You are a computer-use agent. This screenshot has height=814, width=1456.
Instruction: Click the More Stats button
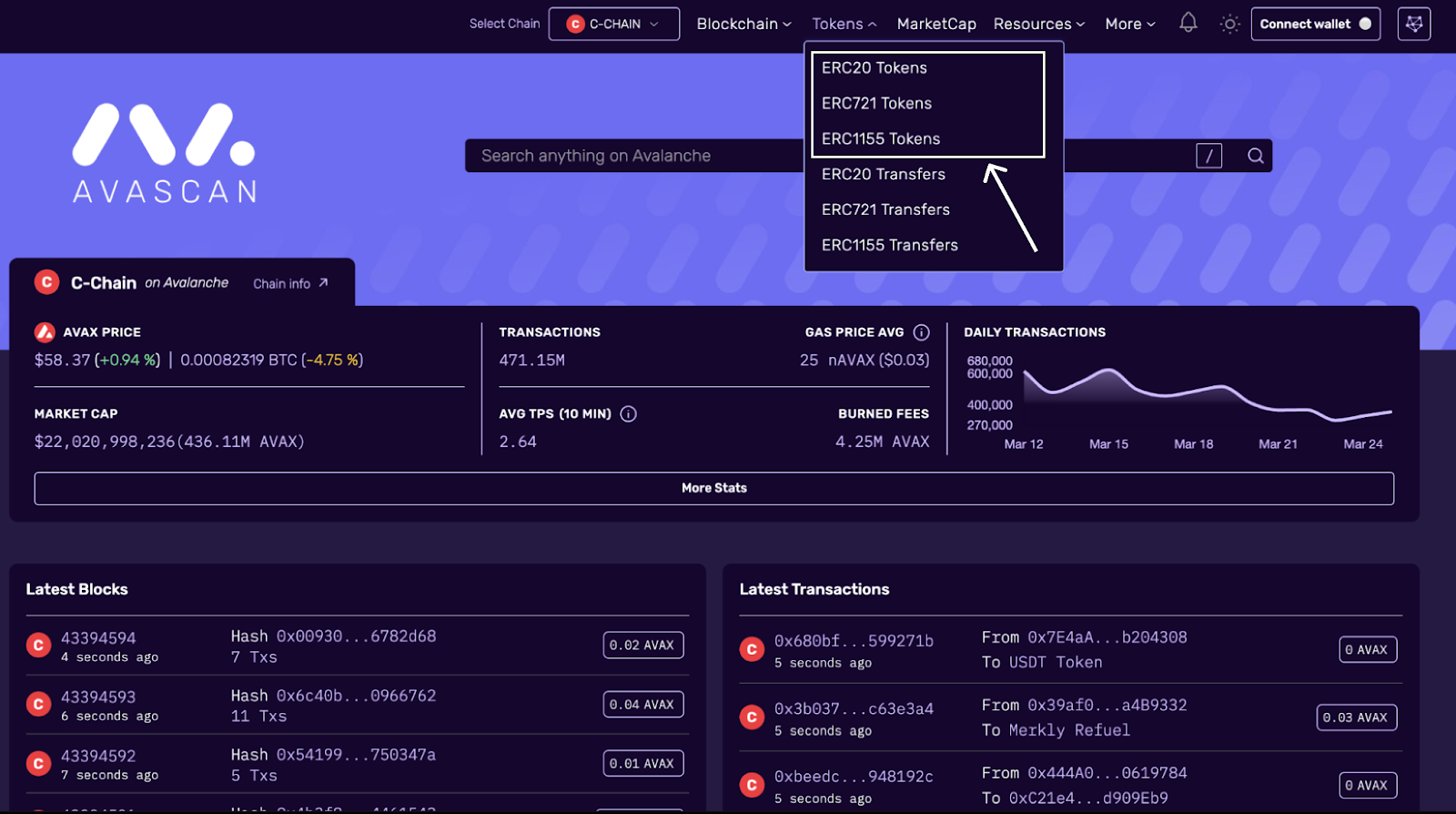point(714,488)
